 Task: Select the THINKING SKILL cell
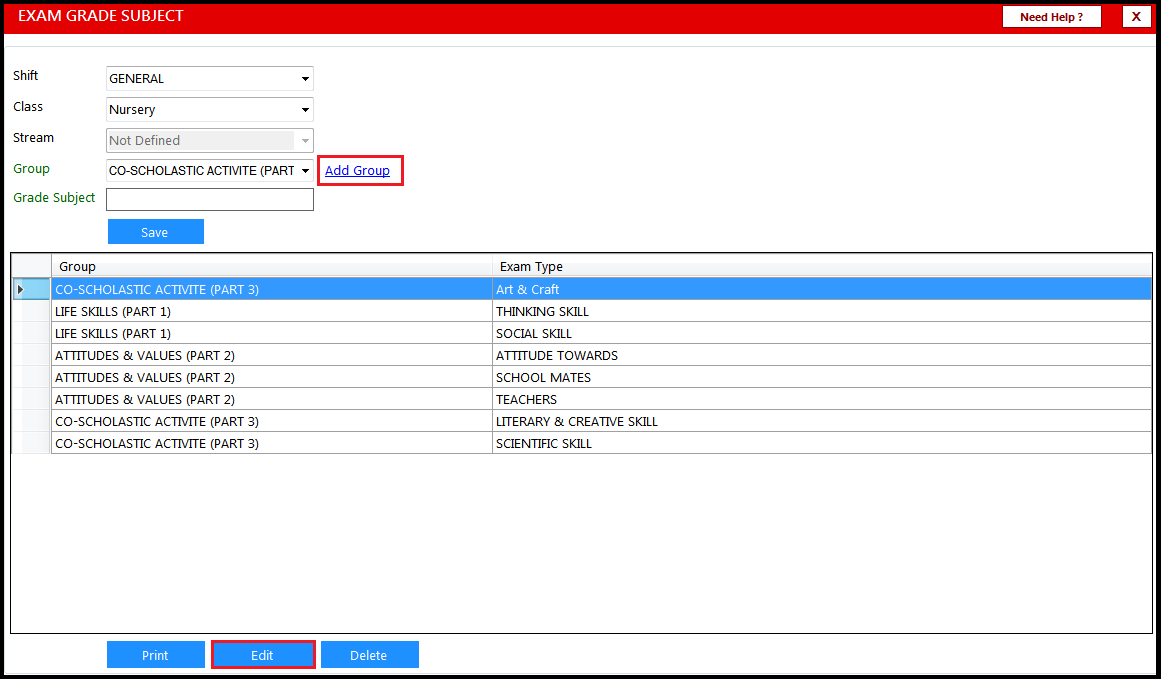(x=822, y=311)
